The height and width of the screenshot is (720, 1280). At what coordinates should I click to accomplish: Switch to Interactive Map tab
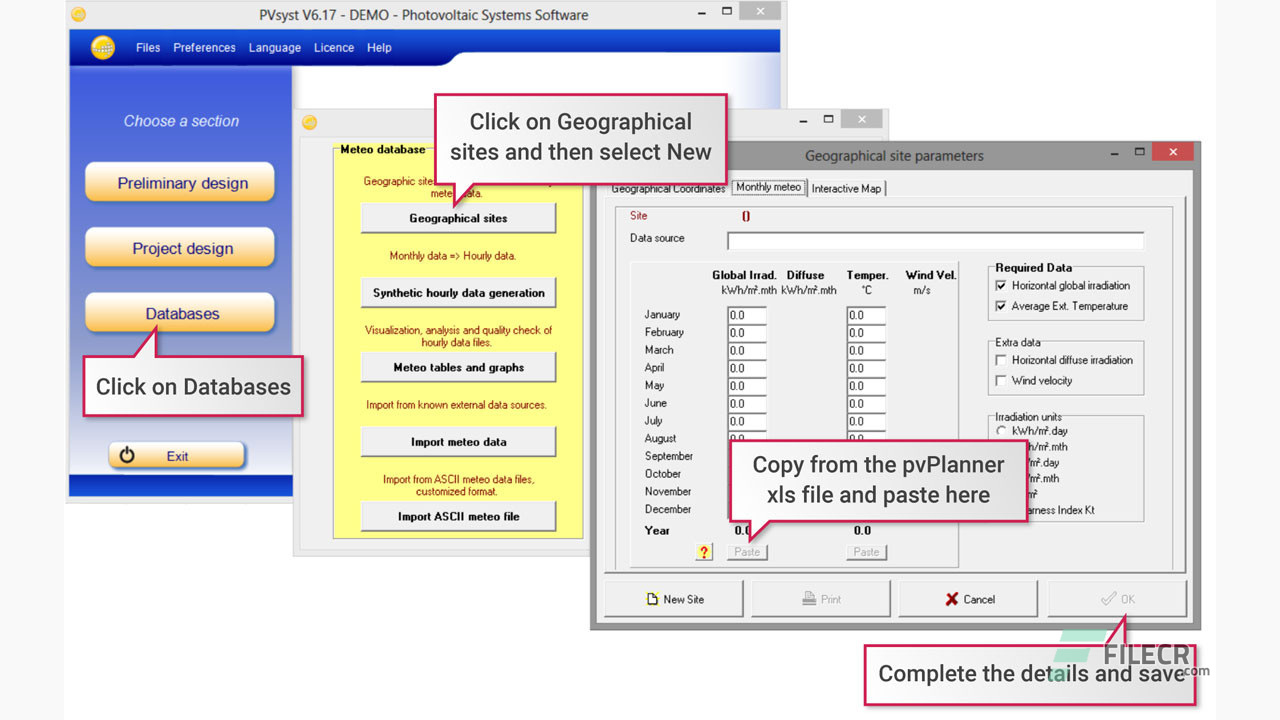[x=847, y=188]
